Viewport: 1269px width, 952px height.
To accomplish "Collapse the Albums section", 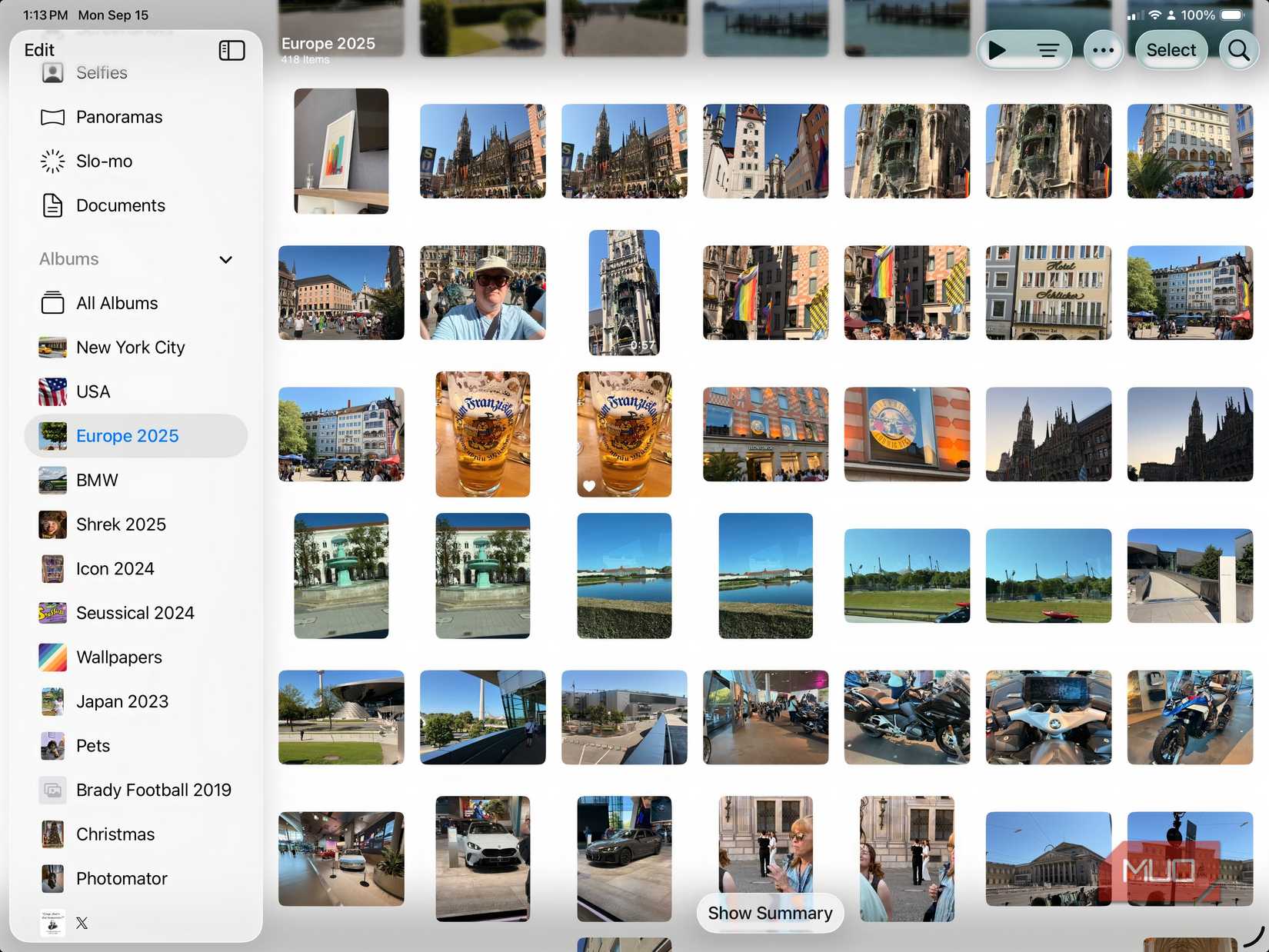I will pos(225,260).
